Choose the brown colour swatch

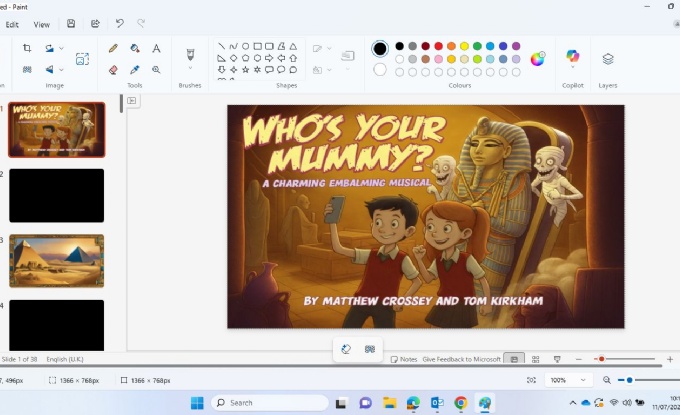425,59
